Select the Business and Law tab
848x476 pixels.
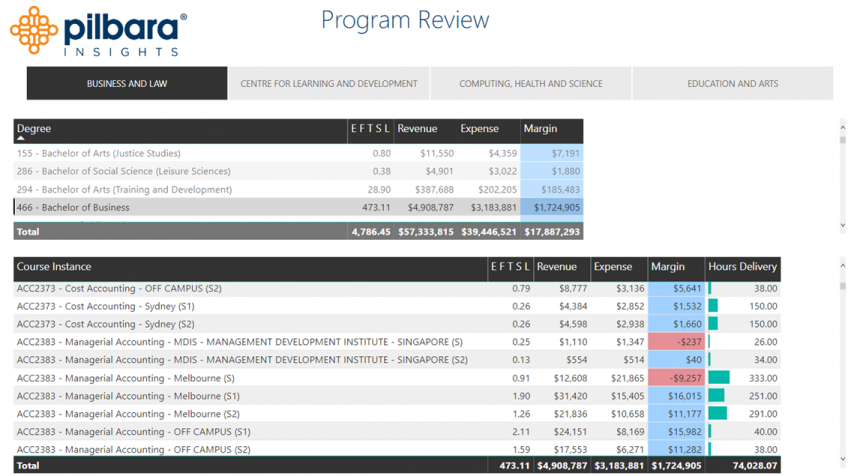coord(127,84)
